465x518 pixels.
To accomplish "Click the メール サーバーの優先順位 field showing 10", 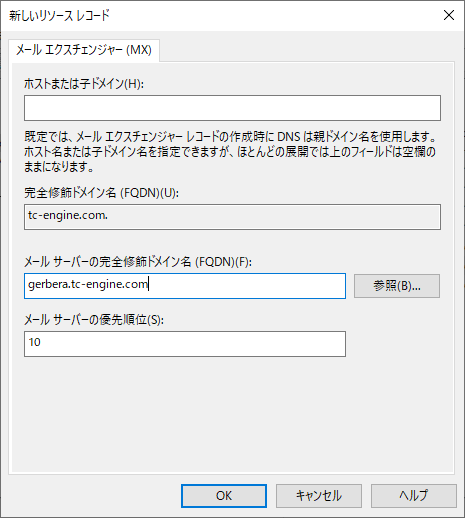I will click(185, 344).
